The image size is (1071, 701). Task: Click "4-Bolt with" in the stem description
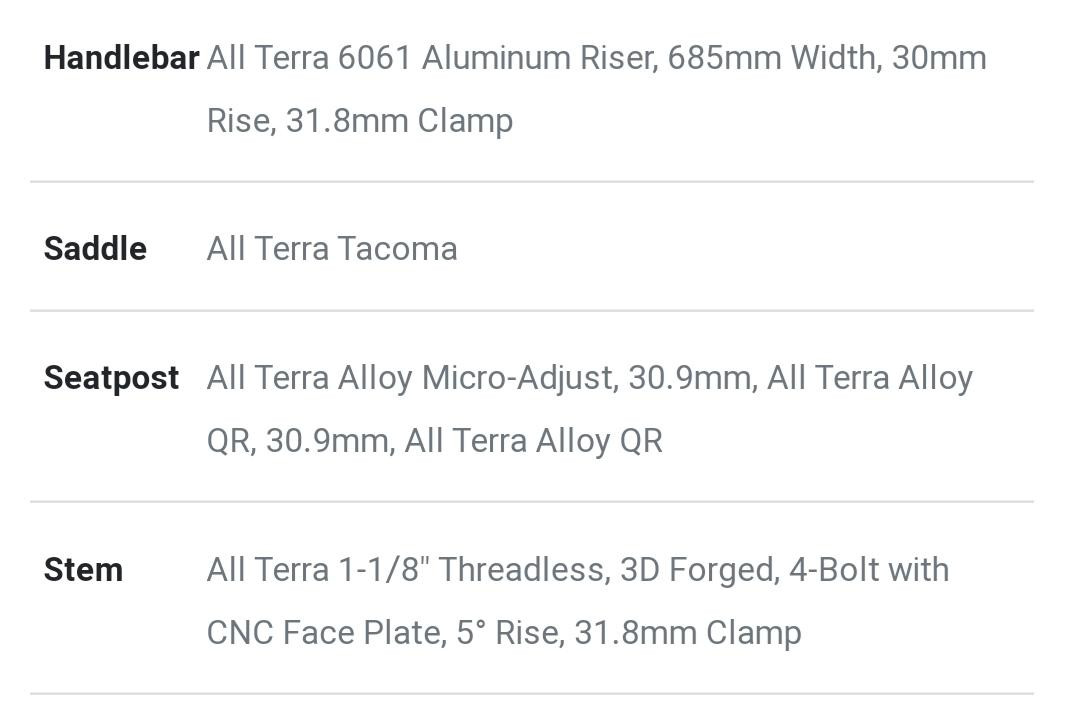pyautogui.click(x=869, y=570)
